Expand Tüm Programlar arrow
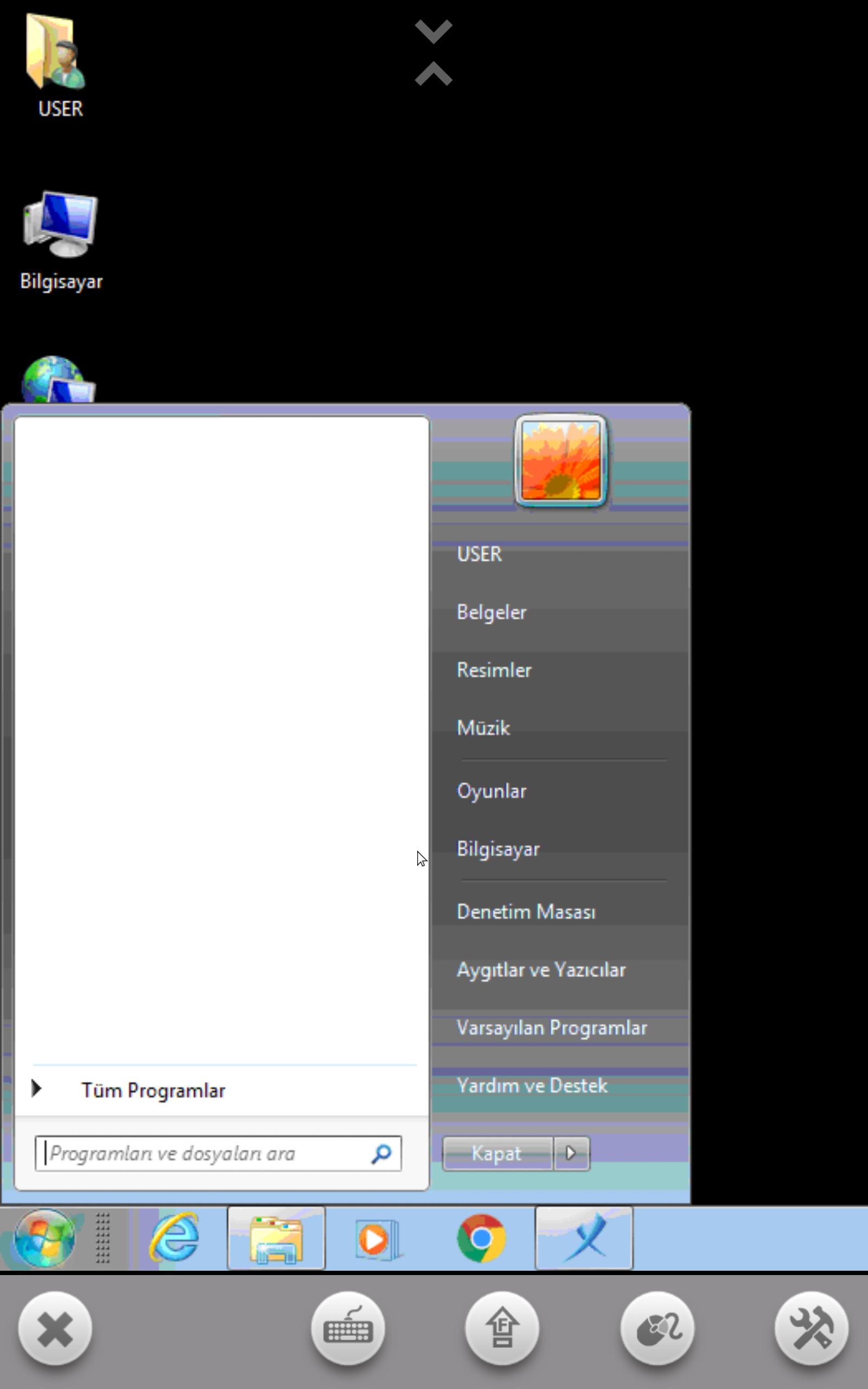 36,1088
